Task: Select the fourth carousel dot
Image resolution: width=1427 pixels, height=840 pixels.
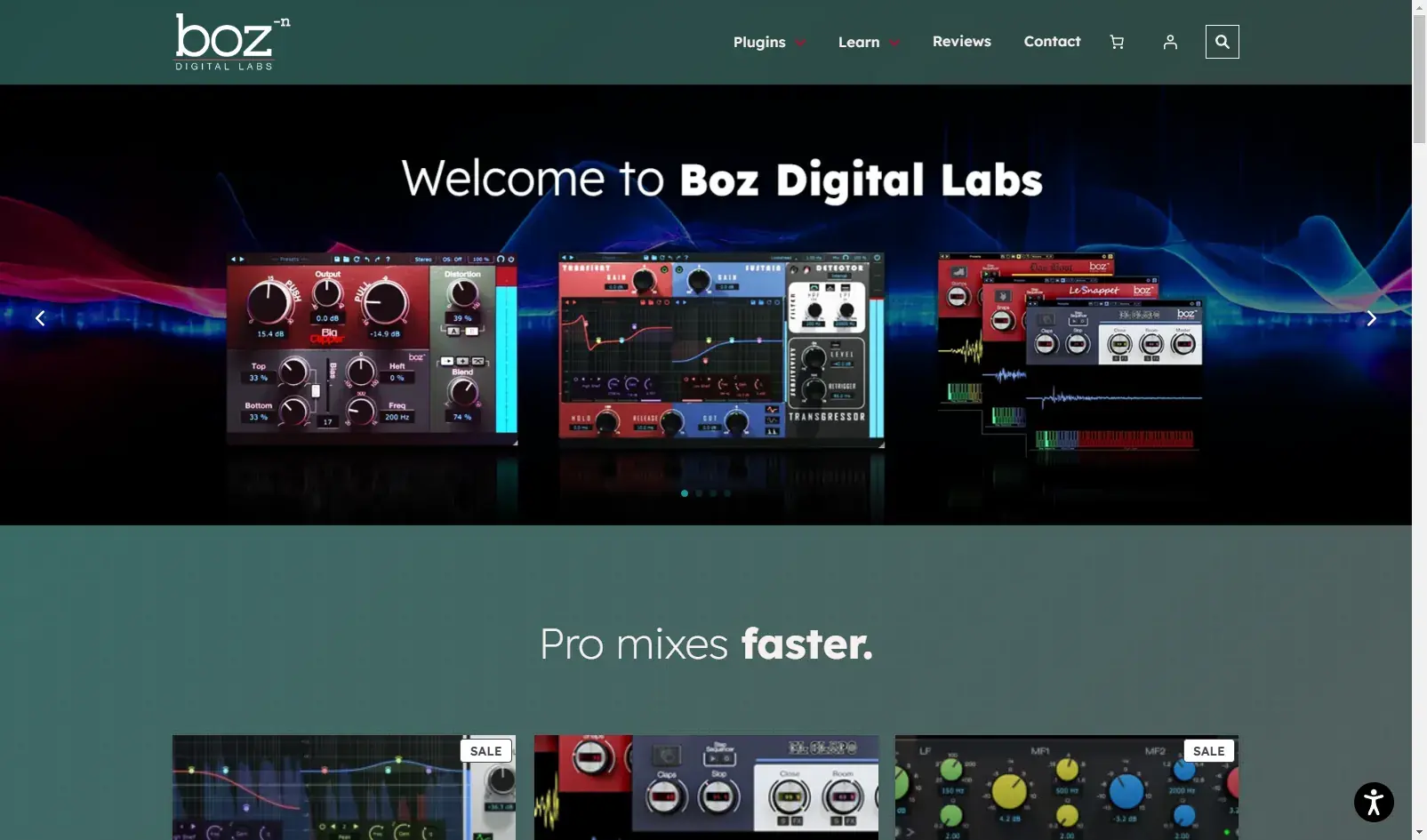Action: click(727, 493)
